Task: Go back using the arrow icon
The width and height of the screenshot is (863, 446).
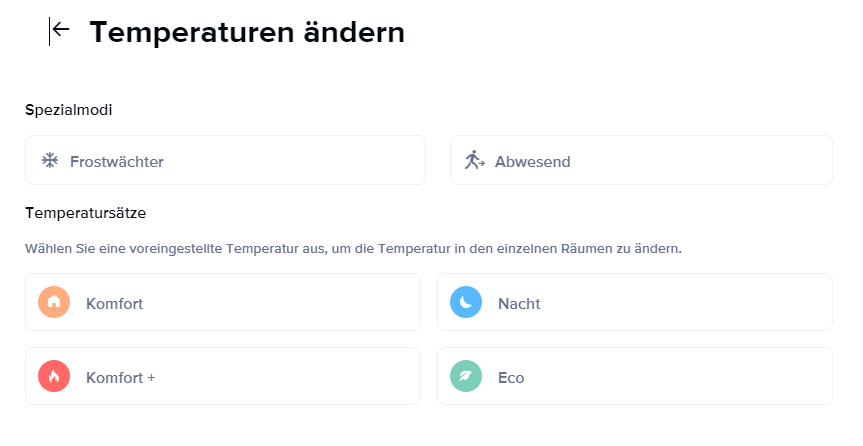Action: click(x=59, y=31)
